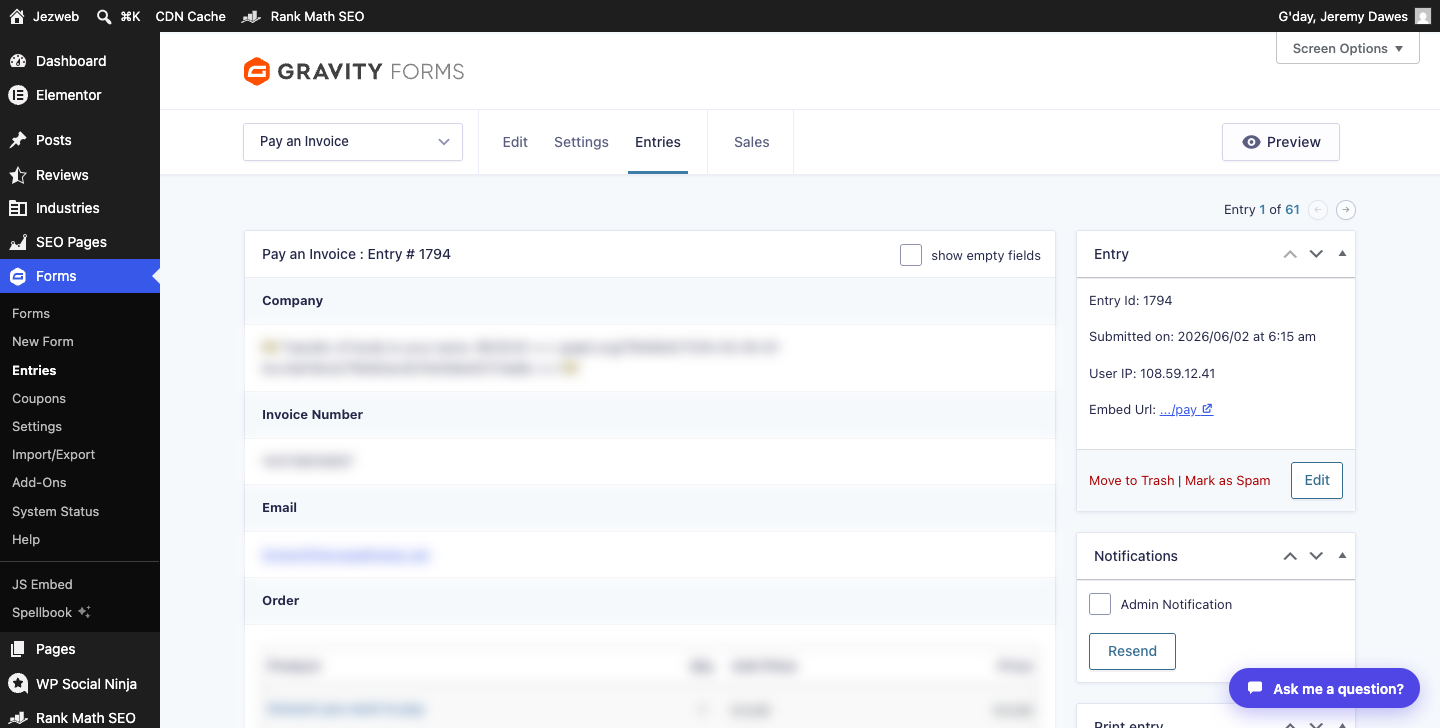This screenshot has height=728, width=1440.
Task: Click the Jezweb home icon in admin bar
Action: pos(16,16)
